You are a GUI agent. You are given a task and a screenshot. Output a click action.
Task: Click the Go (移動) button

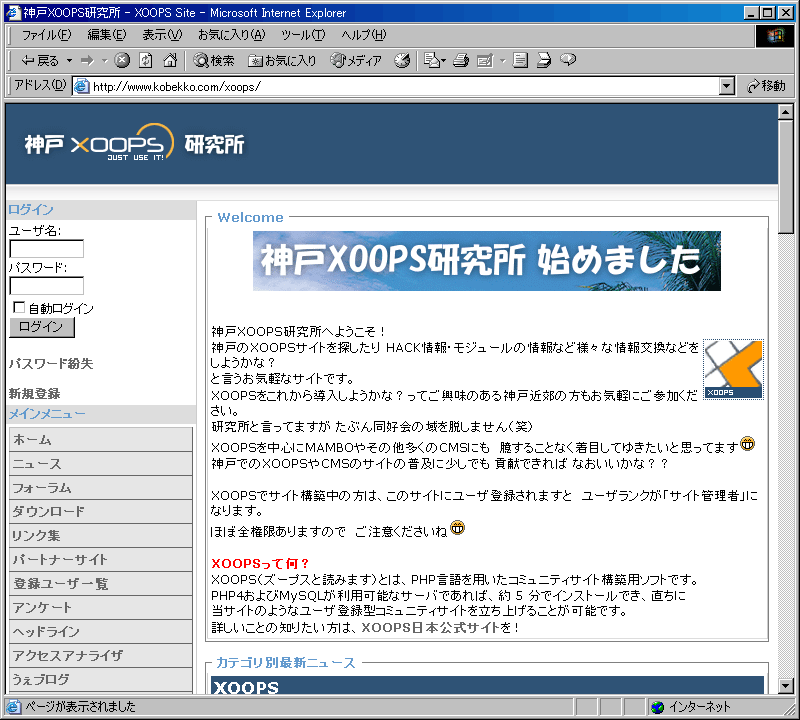click(766, 86)
